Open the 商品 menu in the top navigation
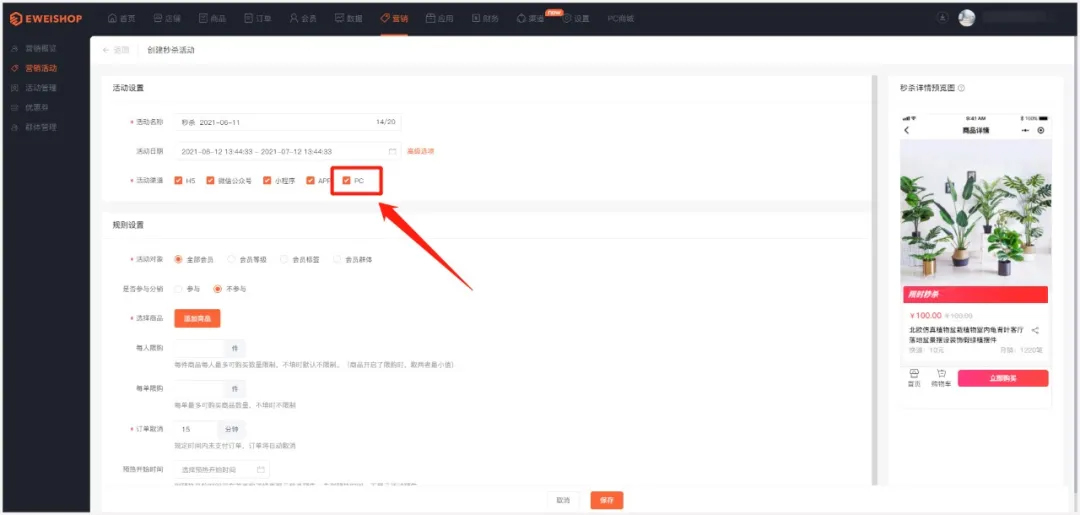Image resolution: width=1080 pixels, height=515 pixels. 211,18
